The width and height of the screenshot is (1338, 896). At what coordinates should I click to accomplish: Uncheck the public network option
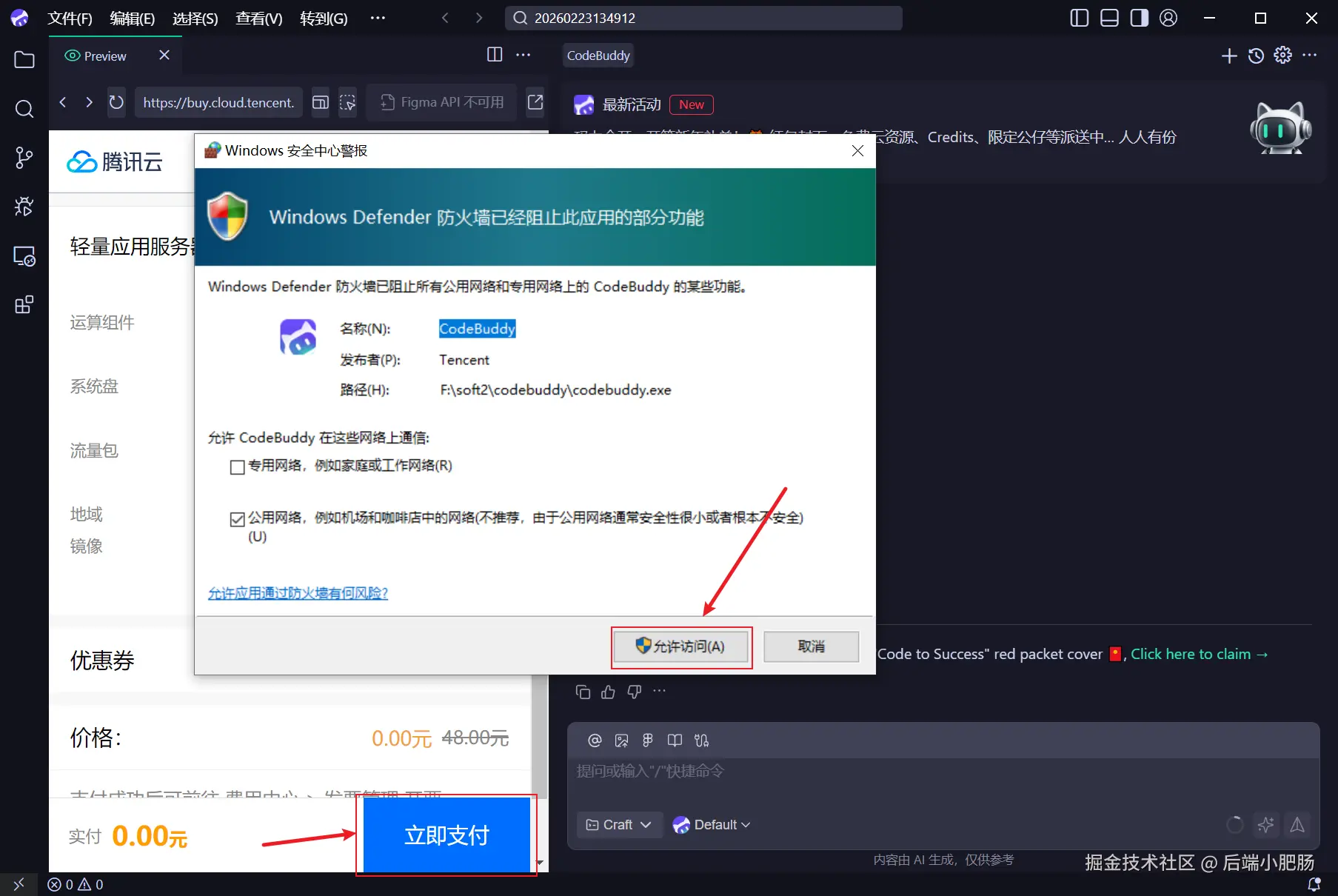(x=238, y=519)
